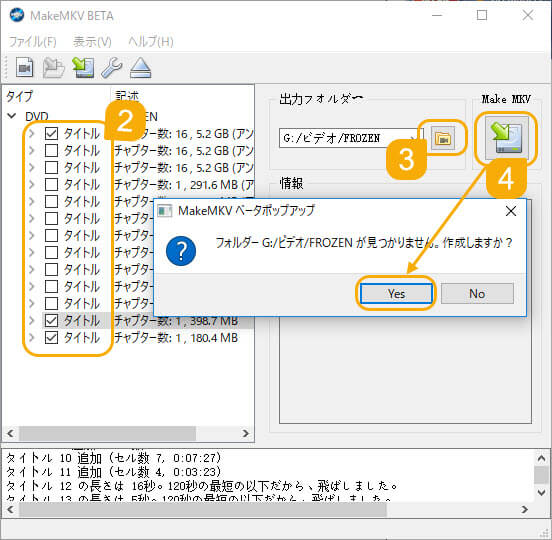The height and width of the screenshot is (540, 552).
Task: Eject the disc with the eject icon
Action: [x=140, y=67]
